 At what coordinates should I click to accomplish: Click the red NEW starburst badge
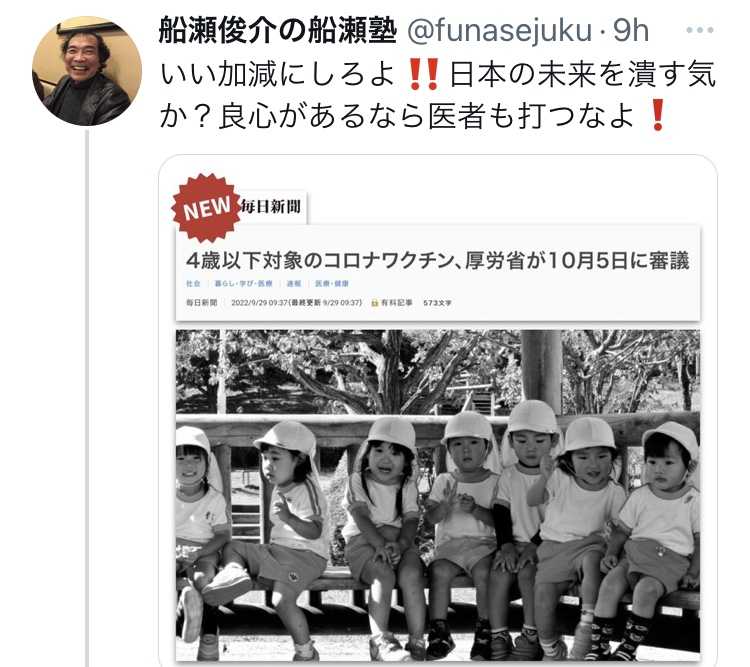point(207,208)
